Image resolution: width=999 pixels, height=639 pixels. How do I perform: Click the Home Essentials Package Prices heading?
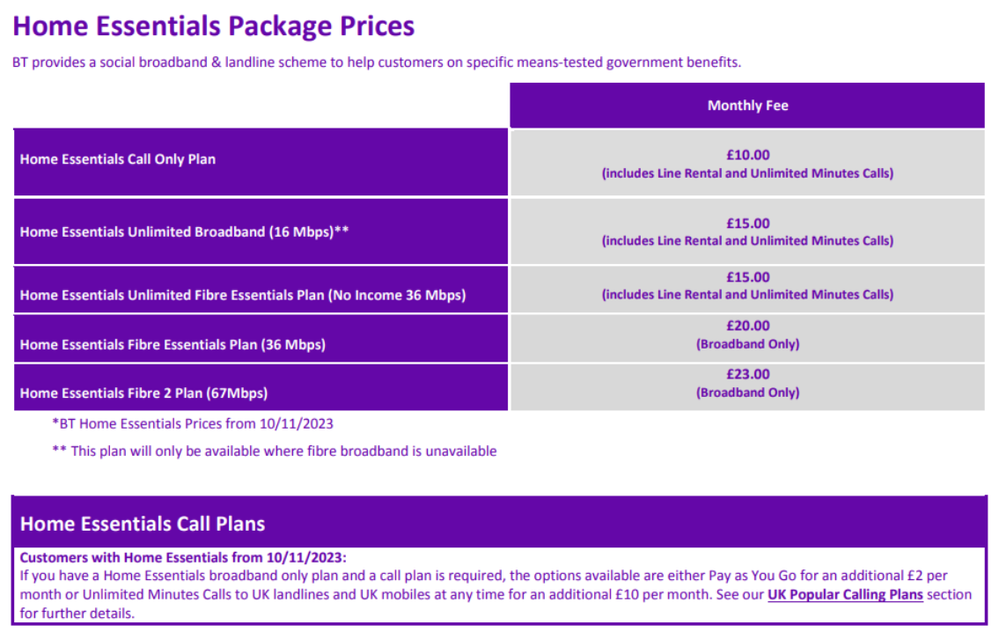tap(214, 26)
